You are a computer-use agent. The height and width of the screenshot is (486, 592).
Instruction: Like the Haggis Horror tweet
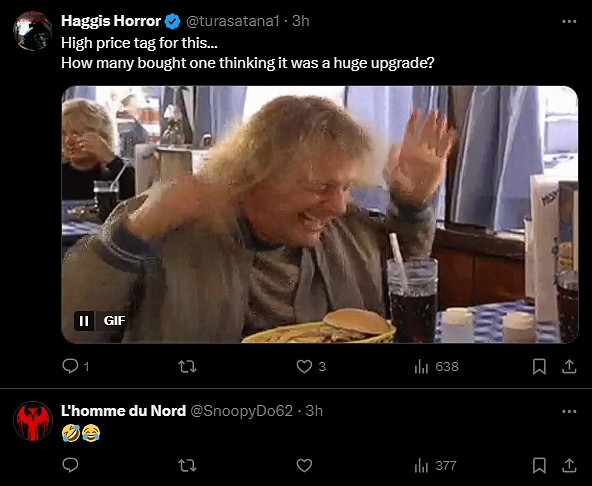[x=311, y=366]
